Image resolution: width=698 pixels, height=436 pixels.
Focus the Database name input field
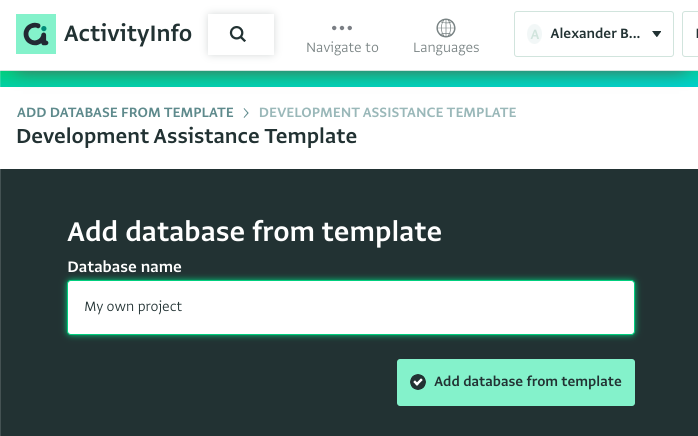pyautogui.click(x=351, y=307)
